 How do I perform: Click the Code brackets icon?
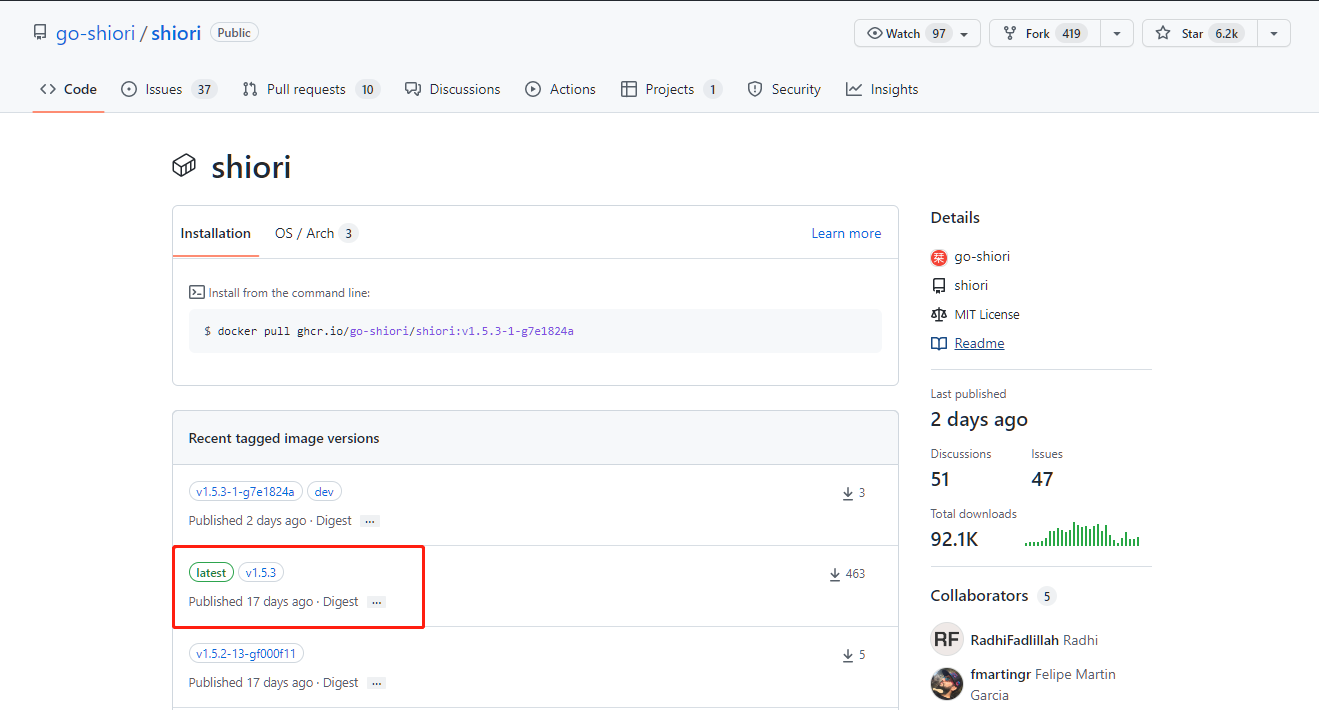pos(48,89)
